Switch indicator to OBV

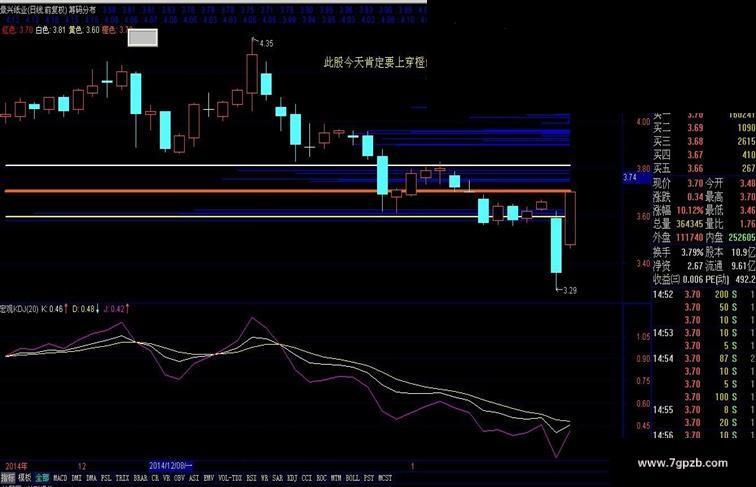coord(179,478)
